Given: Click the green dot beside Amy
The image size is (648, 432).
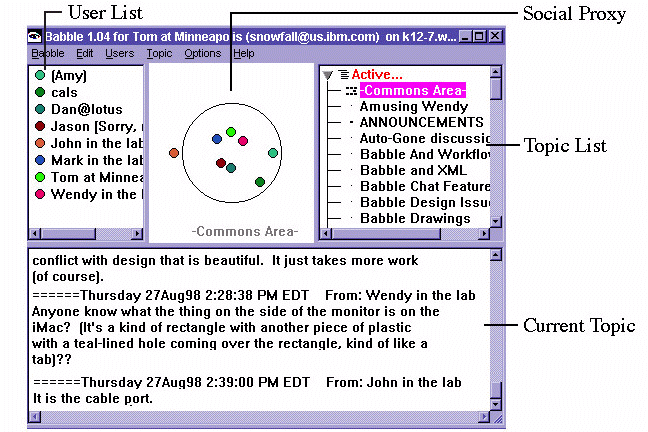Looking at the screenshot, I should (x=39, y=76).
